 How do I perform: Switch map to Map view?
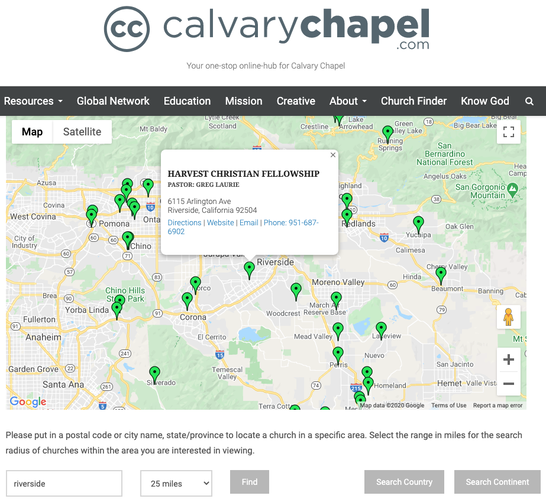point(32,132)
